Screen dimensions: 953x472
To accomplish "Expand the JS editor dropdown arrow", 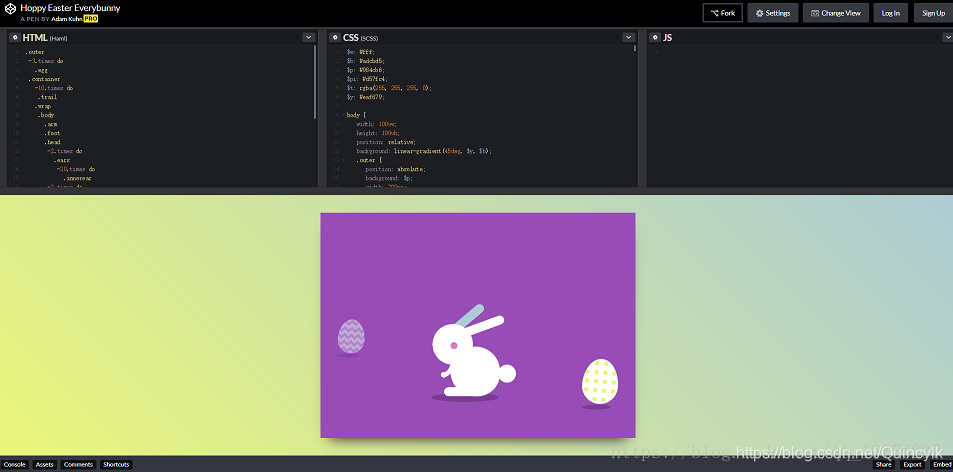I will [947, 38].
